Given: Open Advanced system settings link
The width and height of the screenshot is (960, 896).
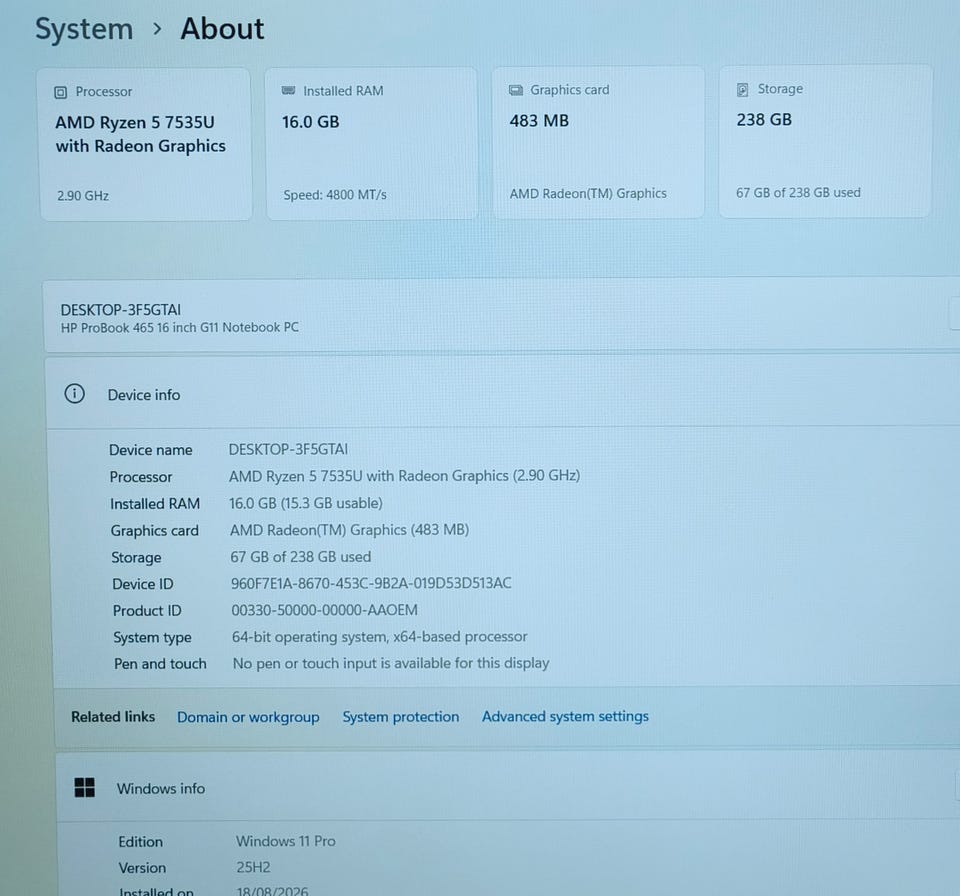Looking at the screenshot, I should pos(565,716).
